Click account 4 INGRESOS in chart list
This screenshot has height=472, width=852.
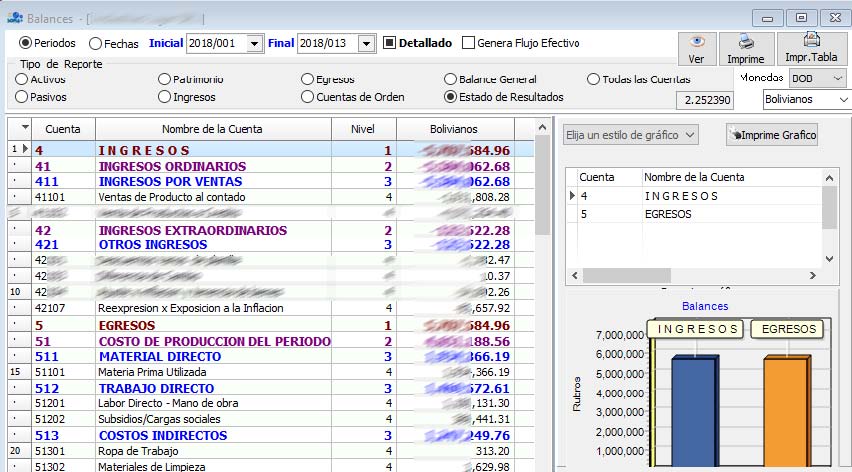coord(694,196)
